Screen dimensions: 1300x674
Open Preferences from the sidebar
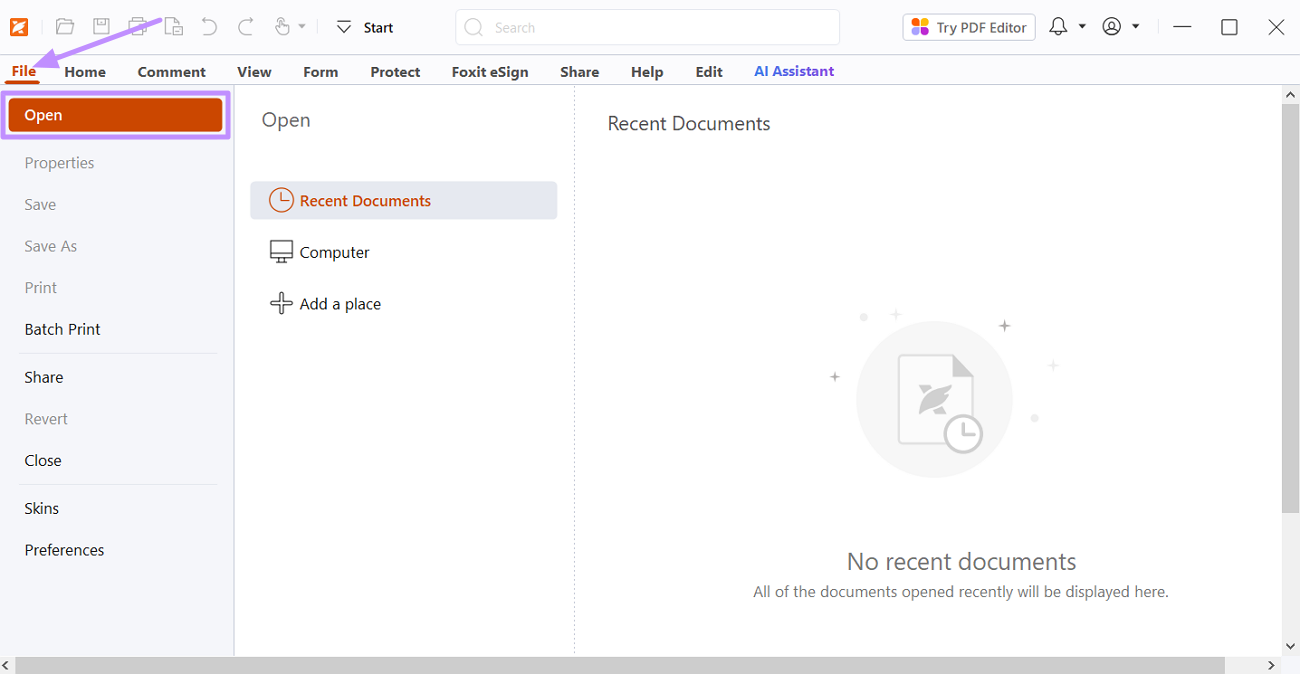click(64, 549)
